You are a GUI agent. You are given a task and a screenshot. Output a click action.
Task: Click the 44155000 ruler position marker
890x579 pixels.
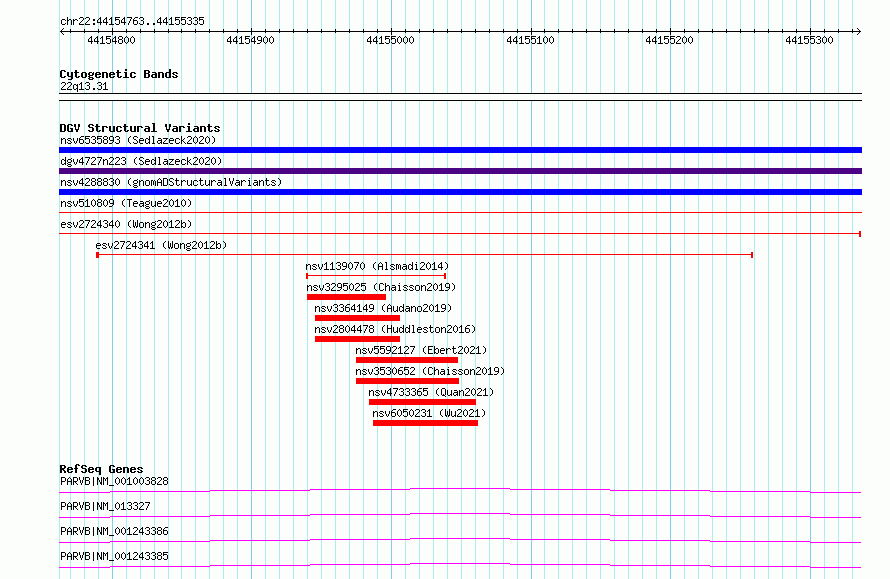(391, 40)
